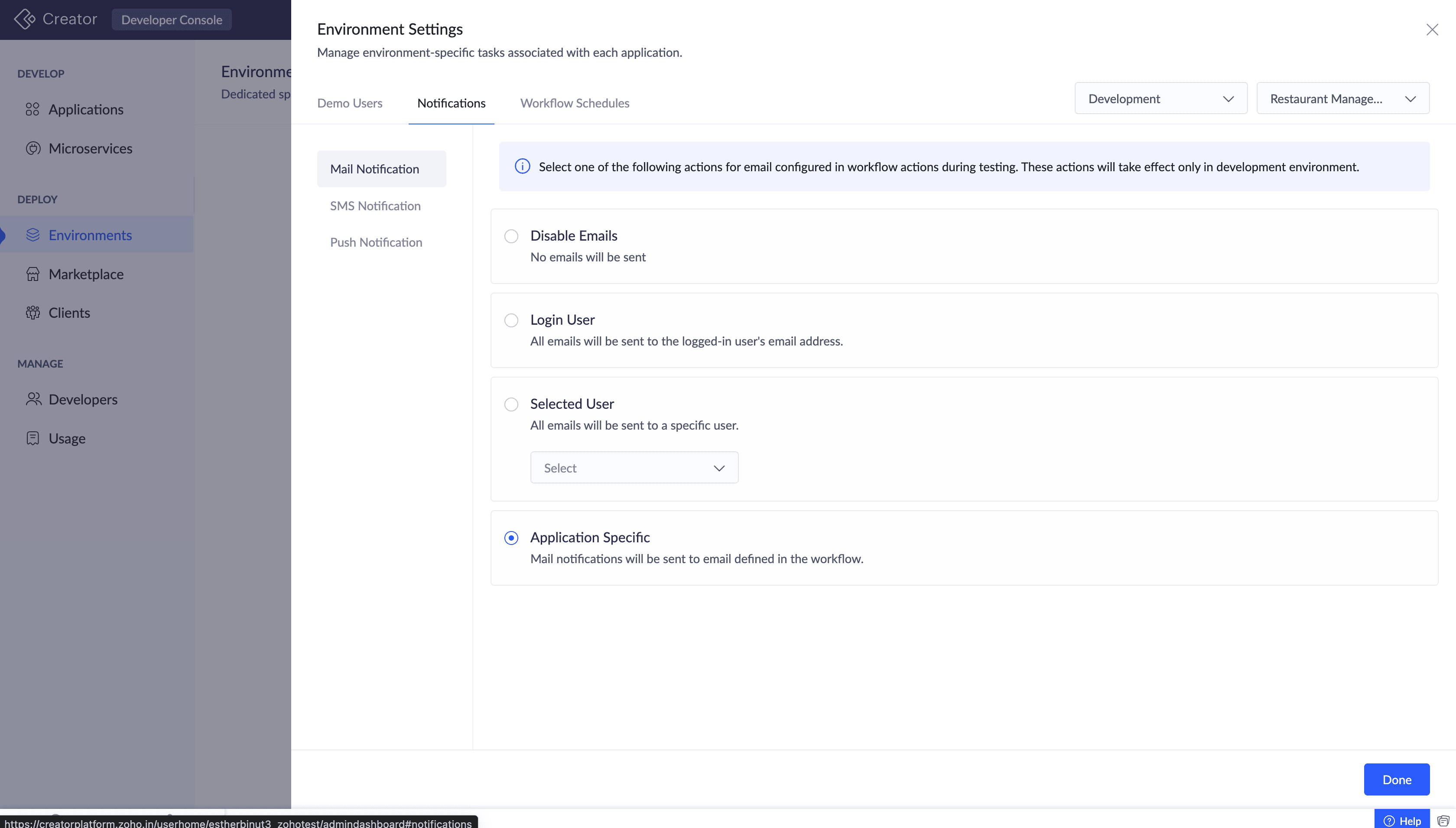
Task: Click the Done button
Action: [1396, 779]
